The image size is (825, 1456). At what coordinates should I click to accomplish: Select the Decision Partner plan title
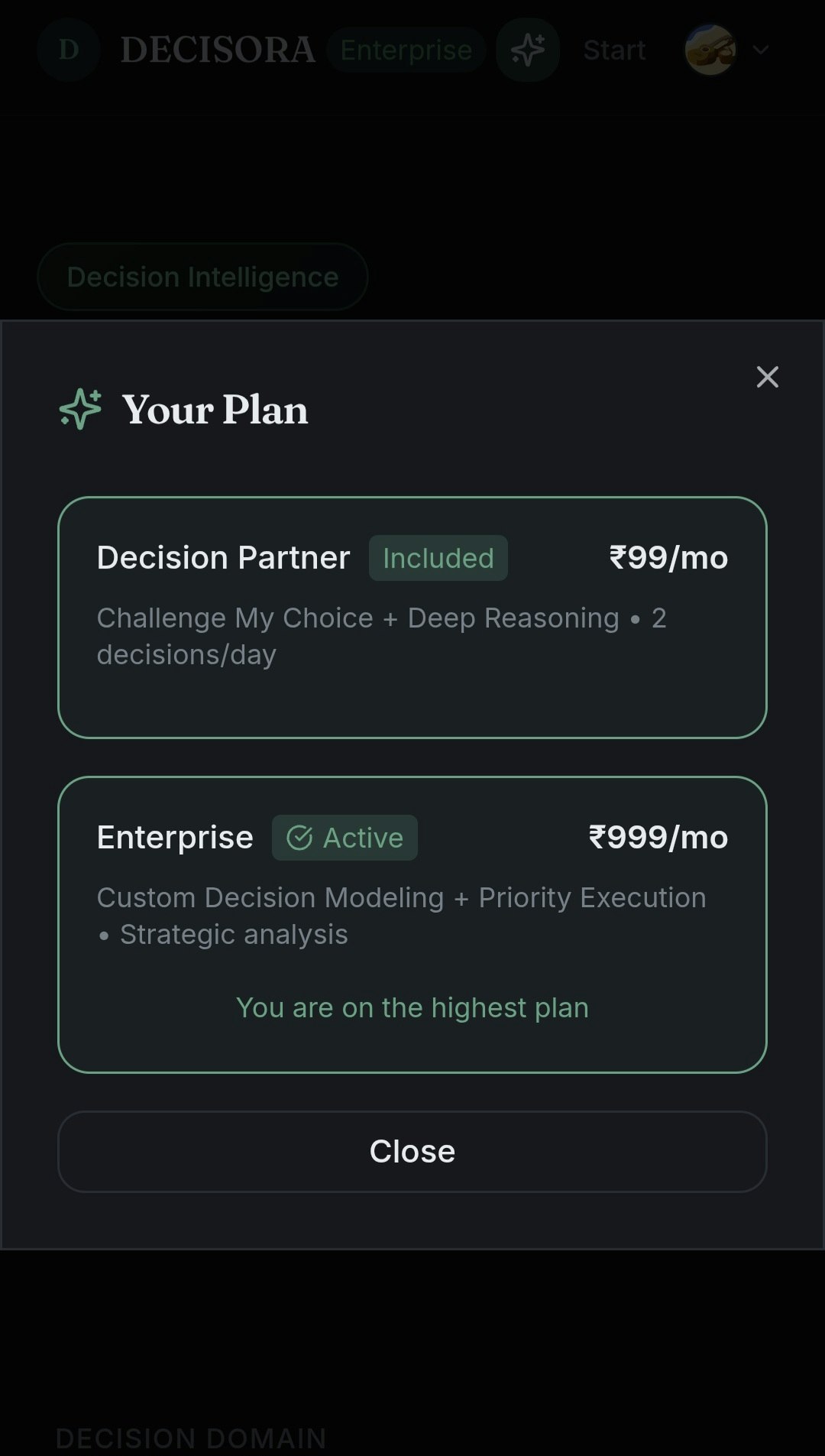tap(223, 558)
